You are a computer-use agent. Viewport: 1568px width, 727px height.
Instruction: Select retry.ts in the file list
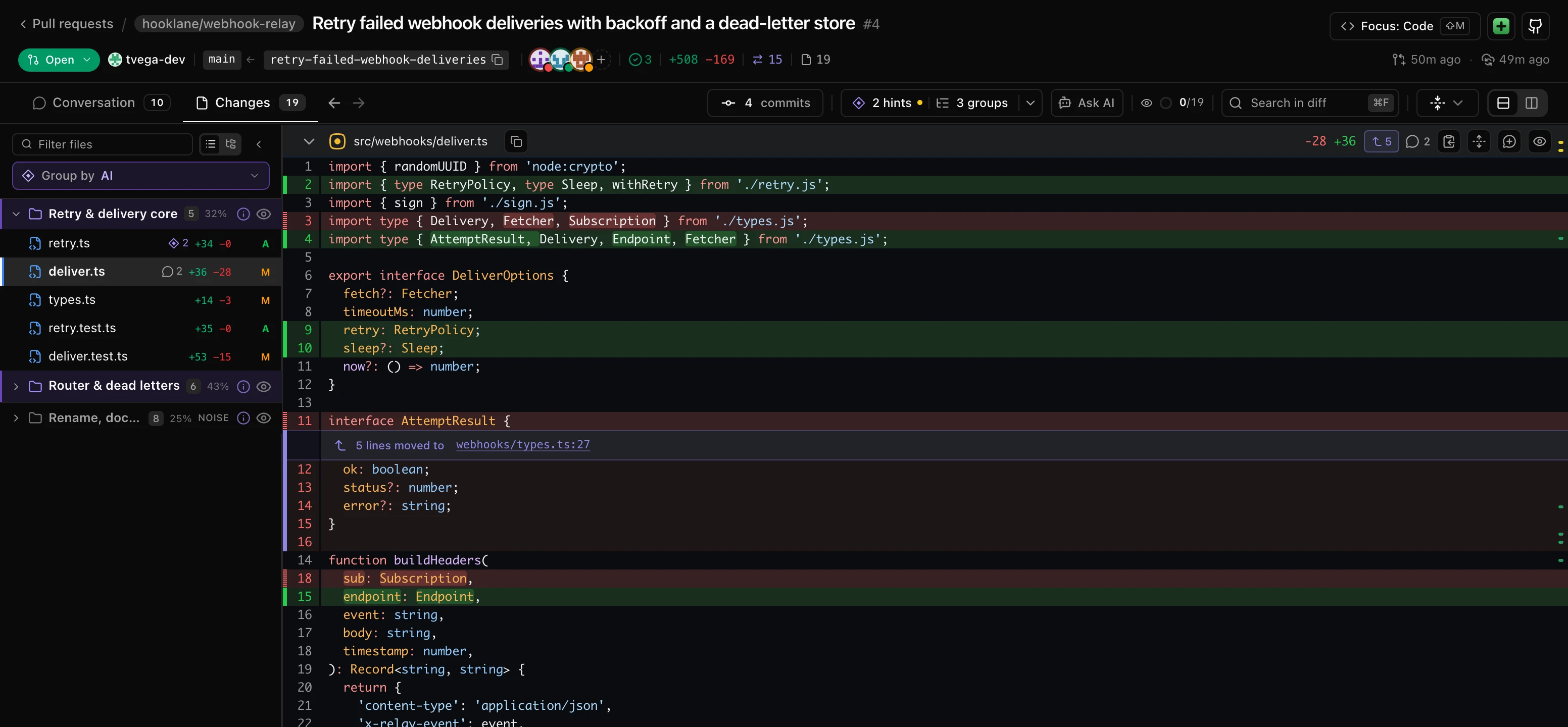pos(141,243)
